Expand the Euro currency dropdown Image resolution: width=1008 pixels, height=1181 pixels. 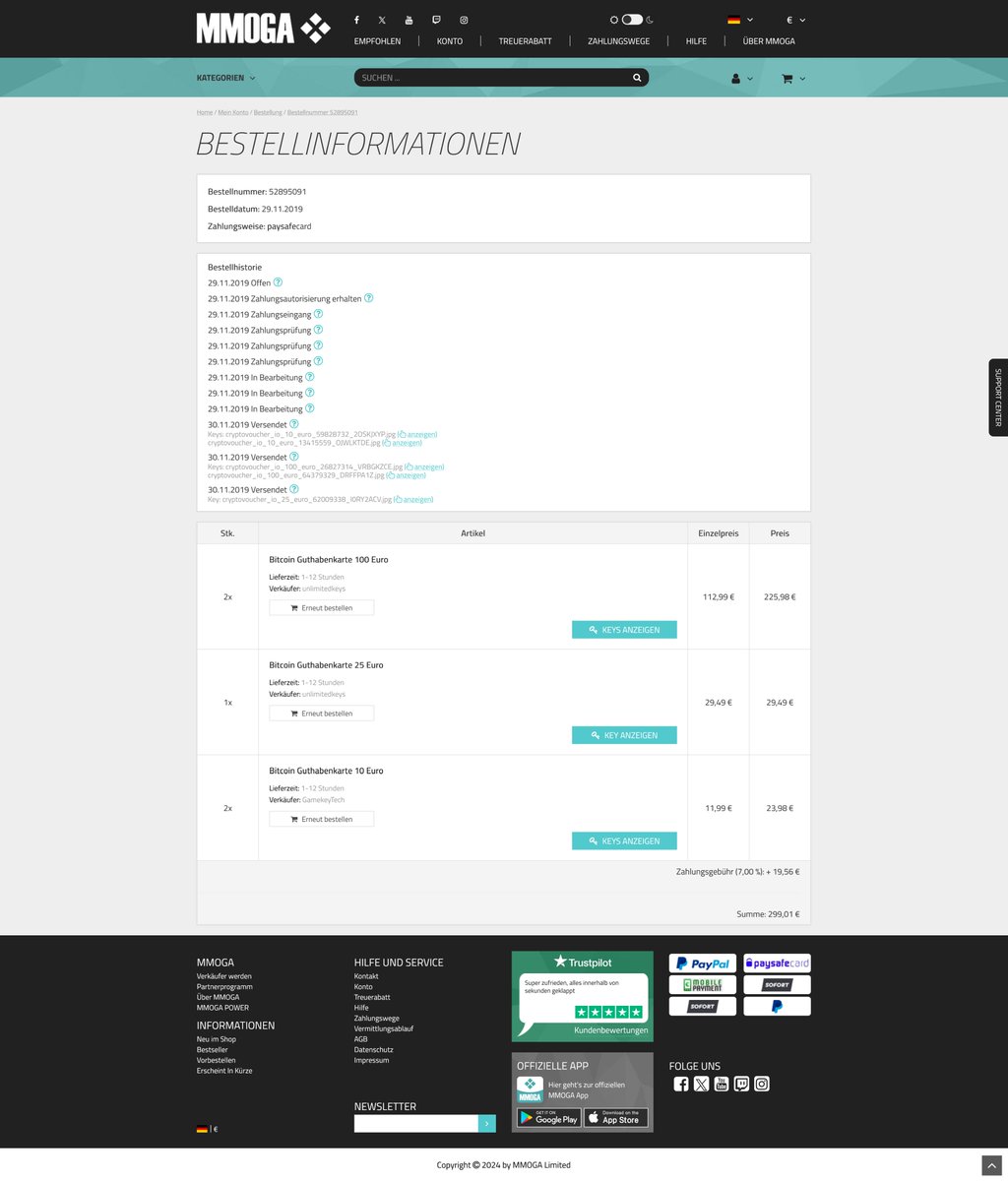pyautogui.click(x=795, y=20)
